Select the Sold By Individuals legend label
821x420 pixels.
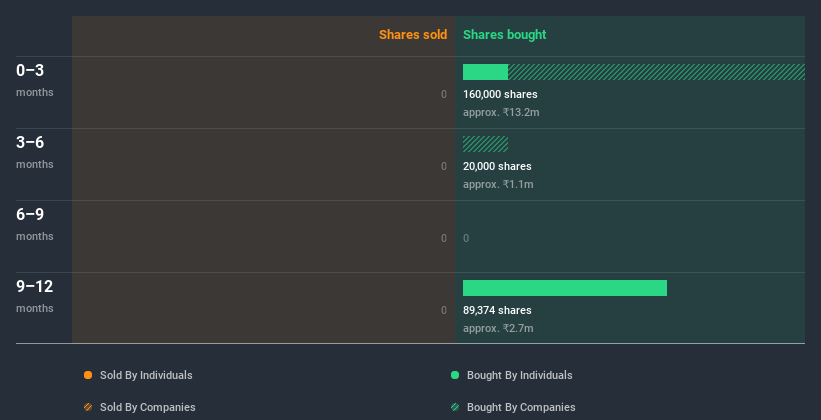tap(146, 375)
